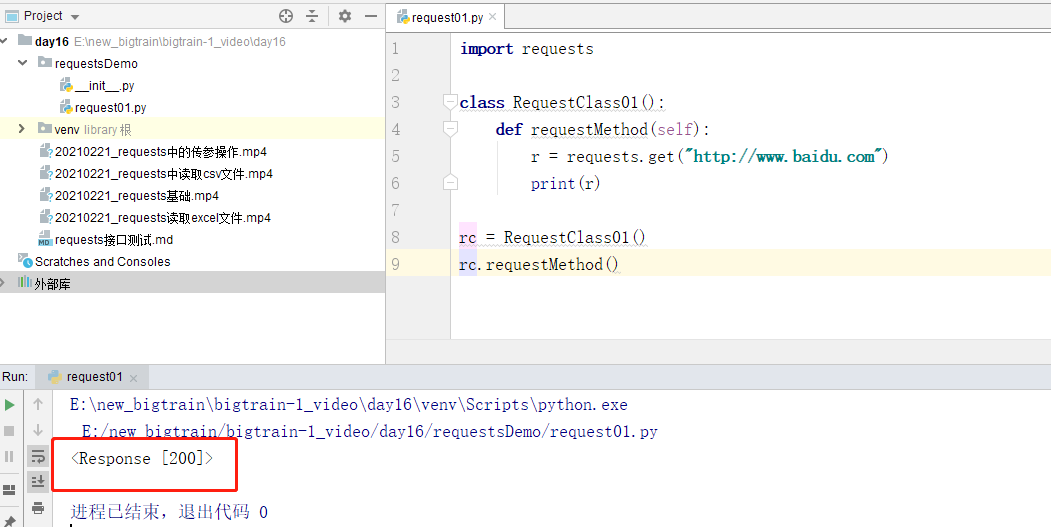This screenshot has width=1051, height=527.
Task: Click the up arrow in run toolbar
Action: tap(38, 404)
